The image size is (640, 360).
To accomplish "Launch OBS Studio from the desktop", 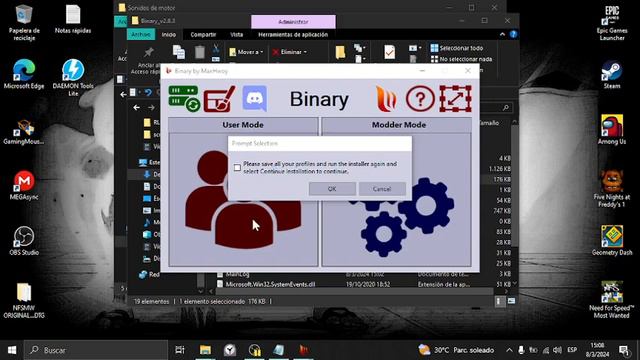I will point(24,241).
